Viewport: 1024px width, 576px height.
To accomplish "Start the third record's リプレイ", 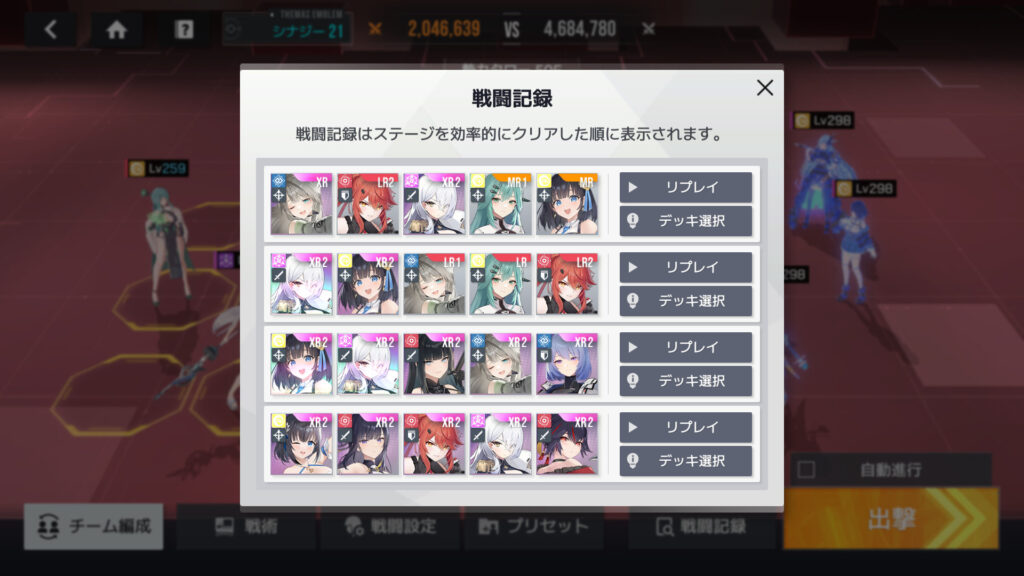I will (686, 347).
